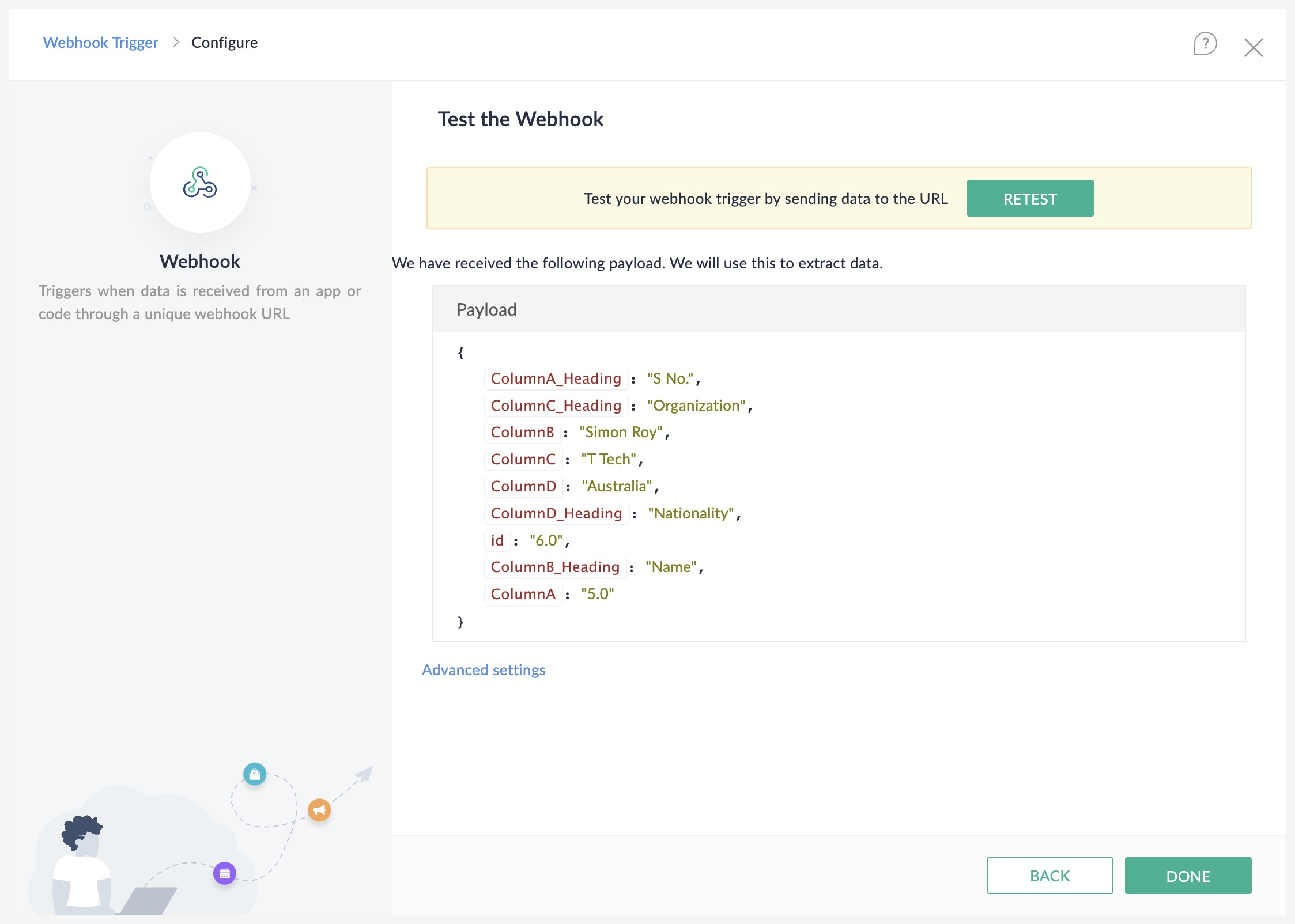Click the Webhook logo icon

click(200, 183)
